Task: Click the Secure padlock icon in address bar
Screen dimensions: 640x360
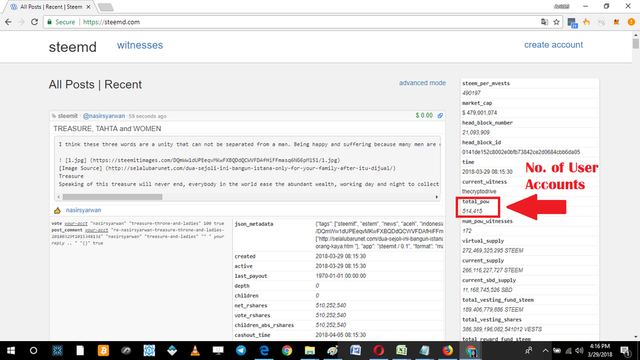Action: point(50,22)
